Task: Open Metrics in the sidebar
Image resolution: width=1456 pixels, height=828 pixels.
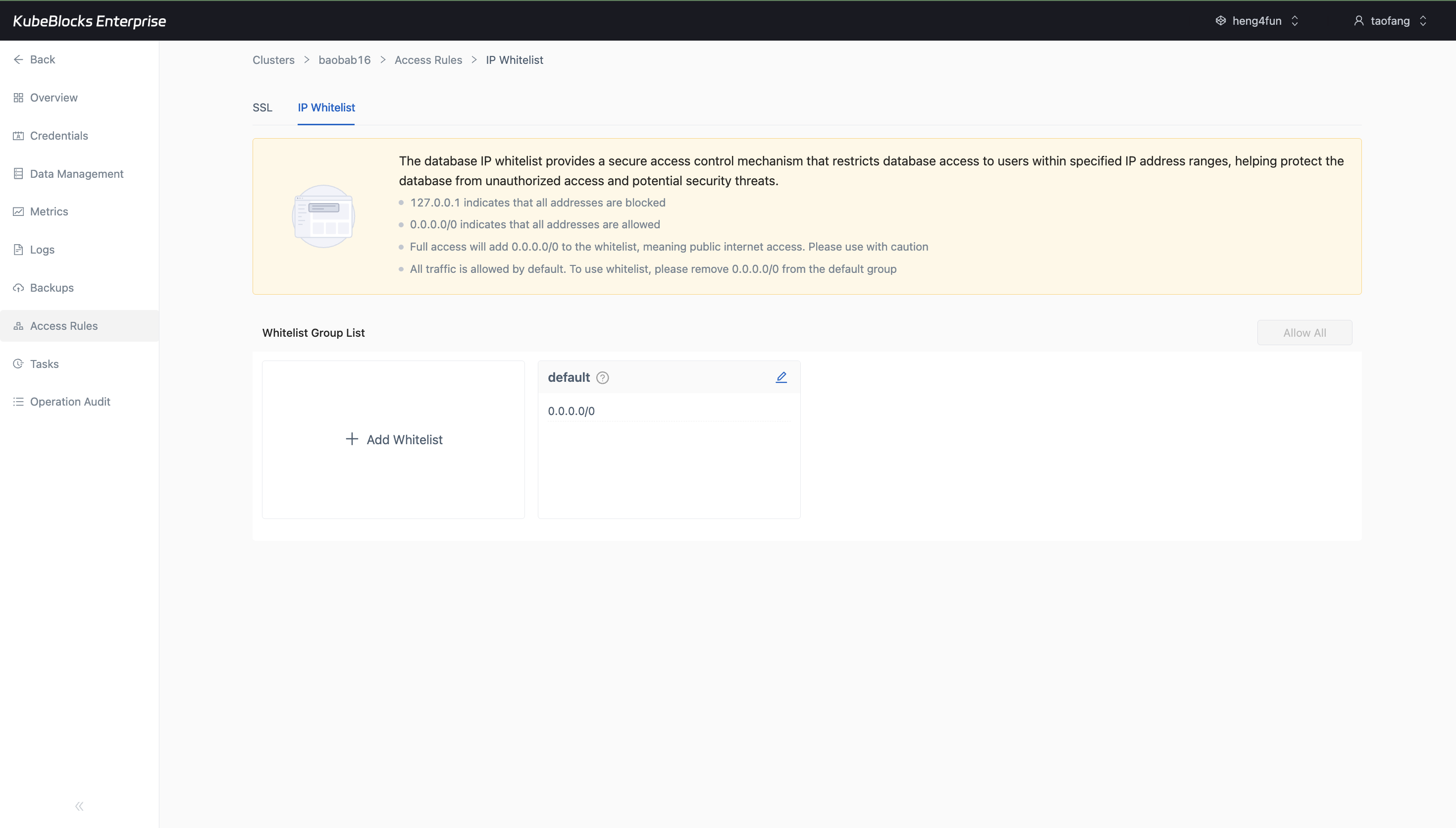Action: [80, 211]
